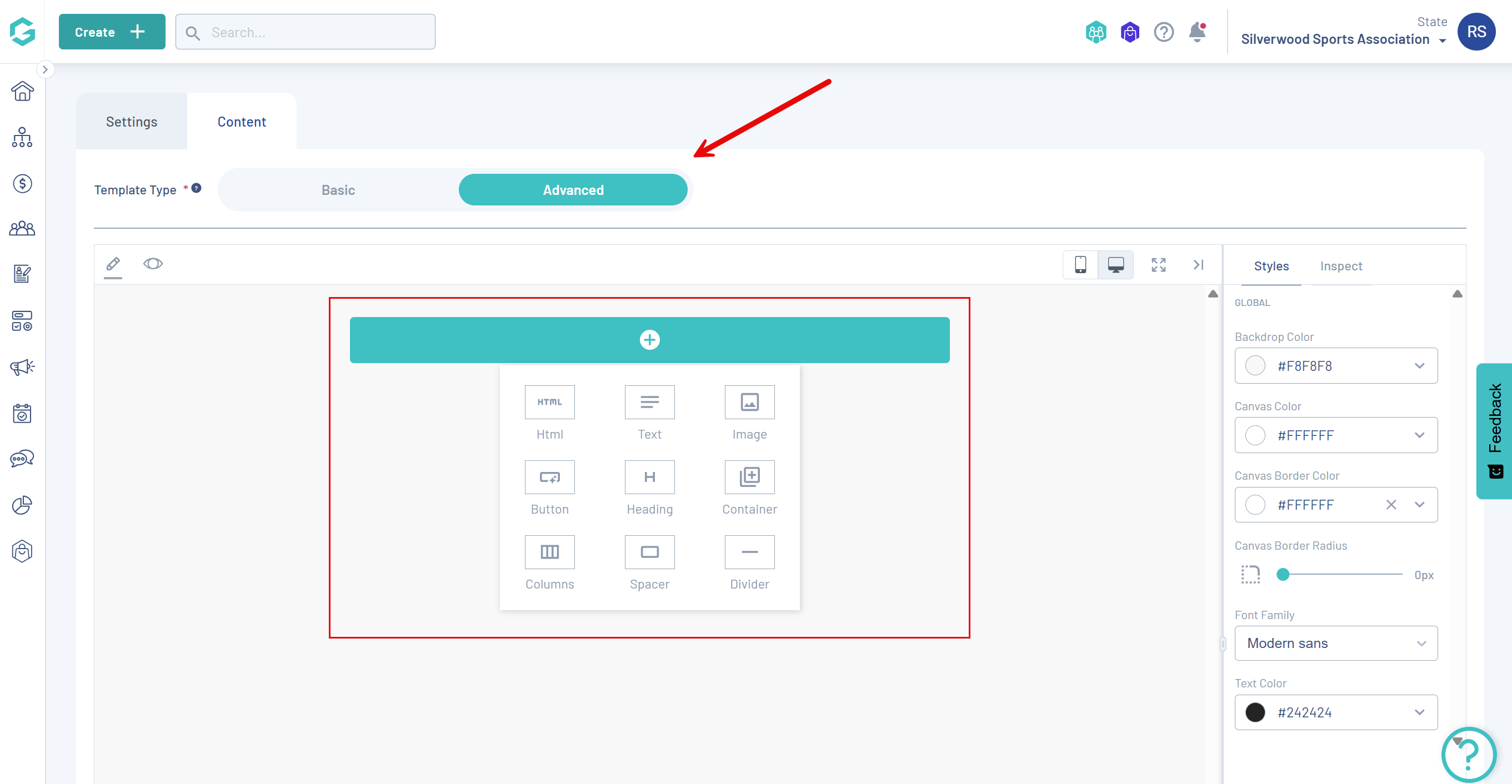Insert a Divider block
The image size is (1512, 784).
click(x=749, y=552)
